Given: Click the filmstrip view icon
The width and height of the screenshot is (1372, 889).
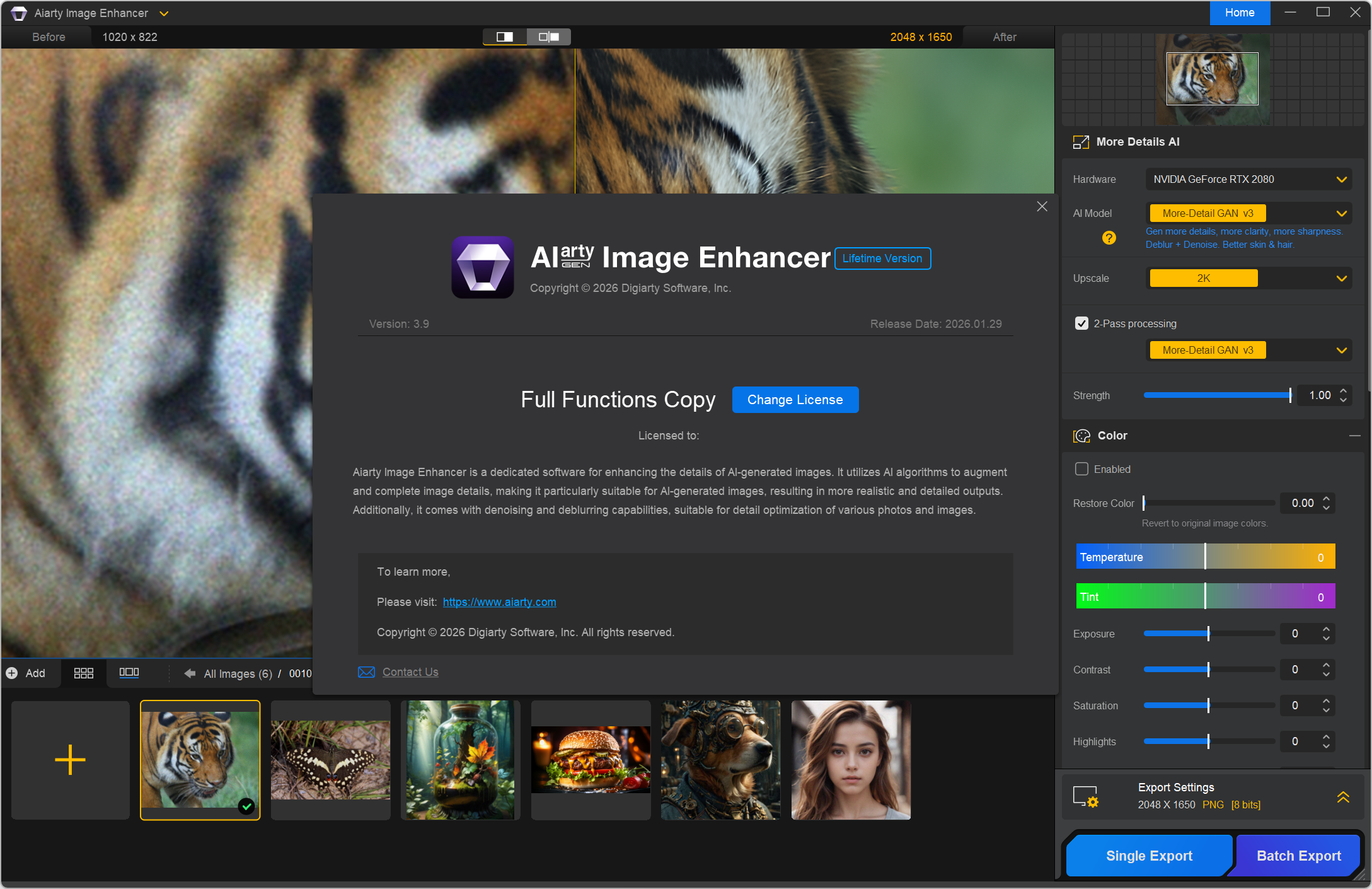Looking at the screenshot, I should [x=129, y=673].
